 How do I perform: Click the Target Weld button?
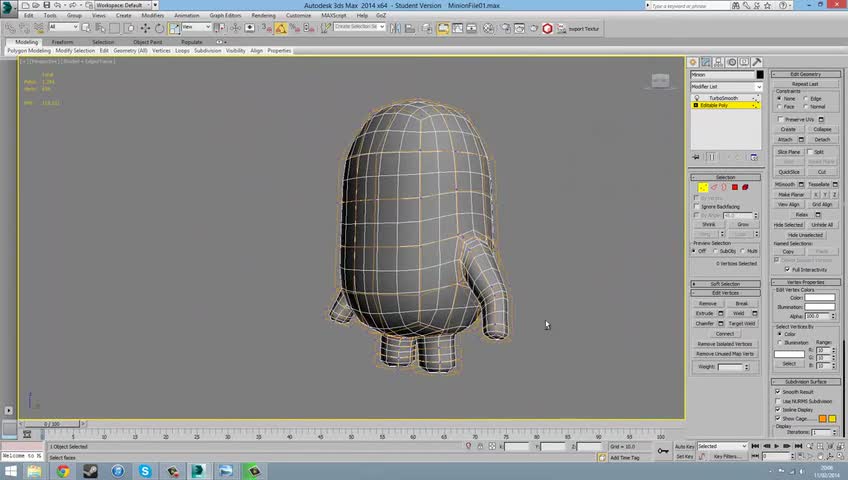click(x=741, y=323)
